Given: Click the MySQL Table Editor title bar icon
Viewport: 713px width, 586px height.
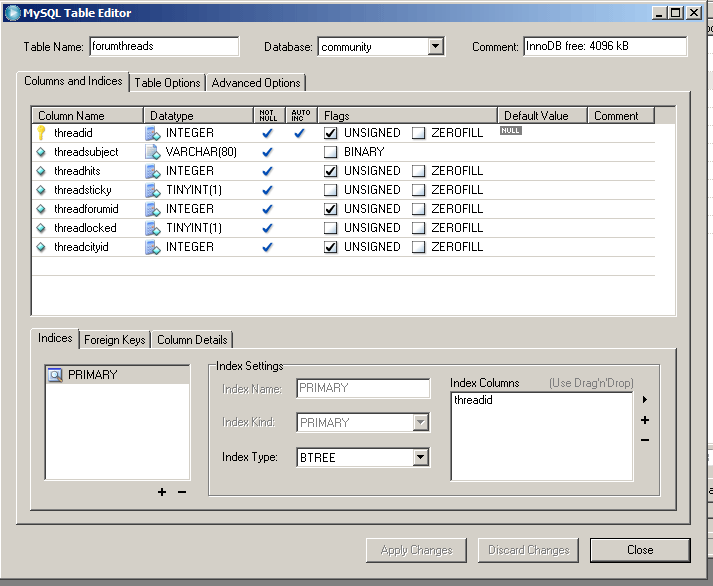Looking at the screenshot, I should coord(12,13).
